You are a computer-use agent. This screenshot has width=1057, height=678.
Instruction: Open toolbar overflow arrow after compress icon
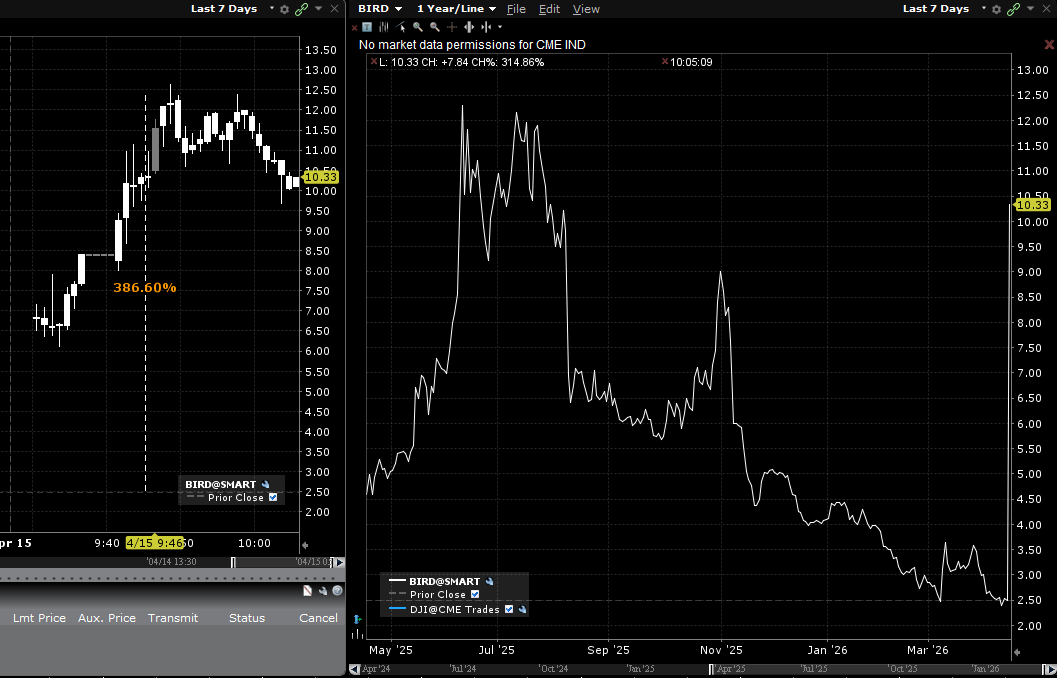[x=500, y=27]
